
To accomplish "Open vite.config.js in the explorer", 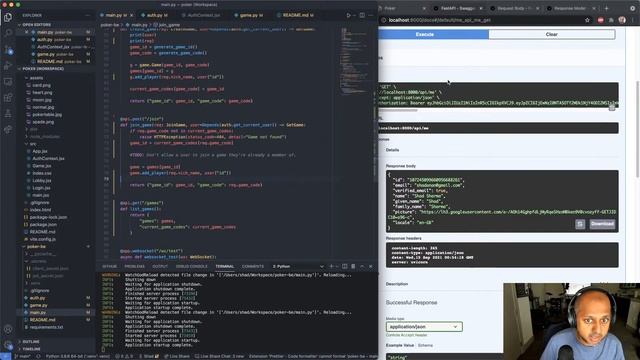I will [42, 239].
